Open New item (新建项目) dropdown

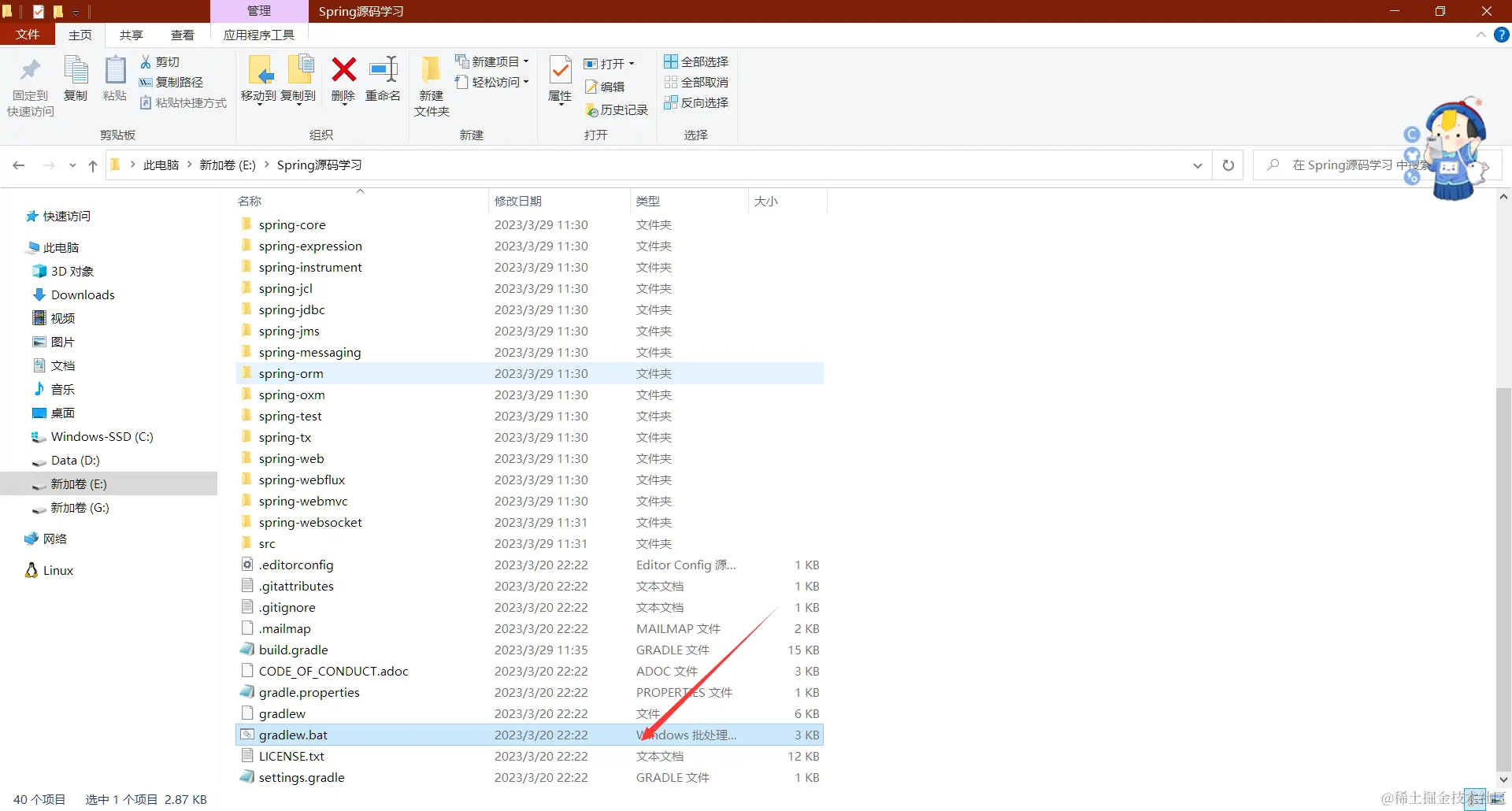point(492,61)
